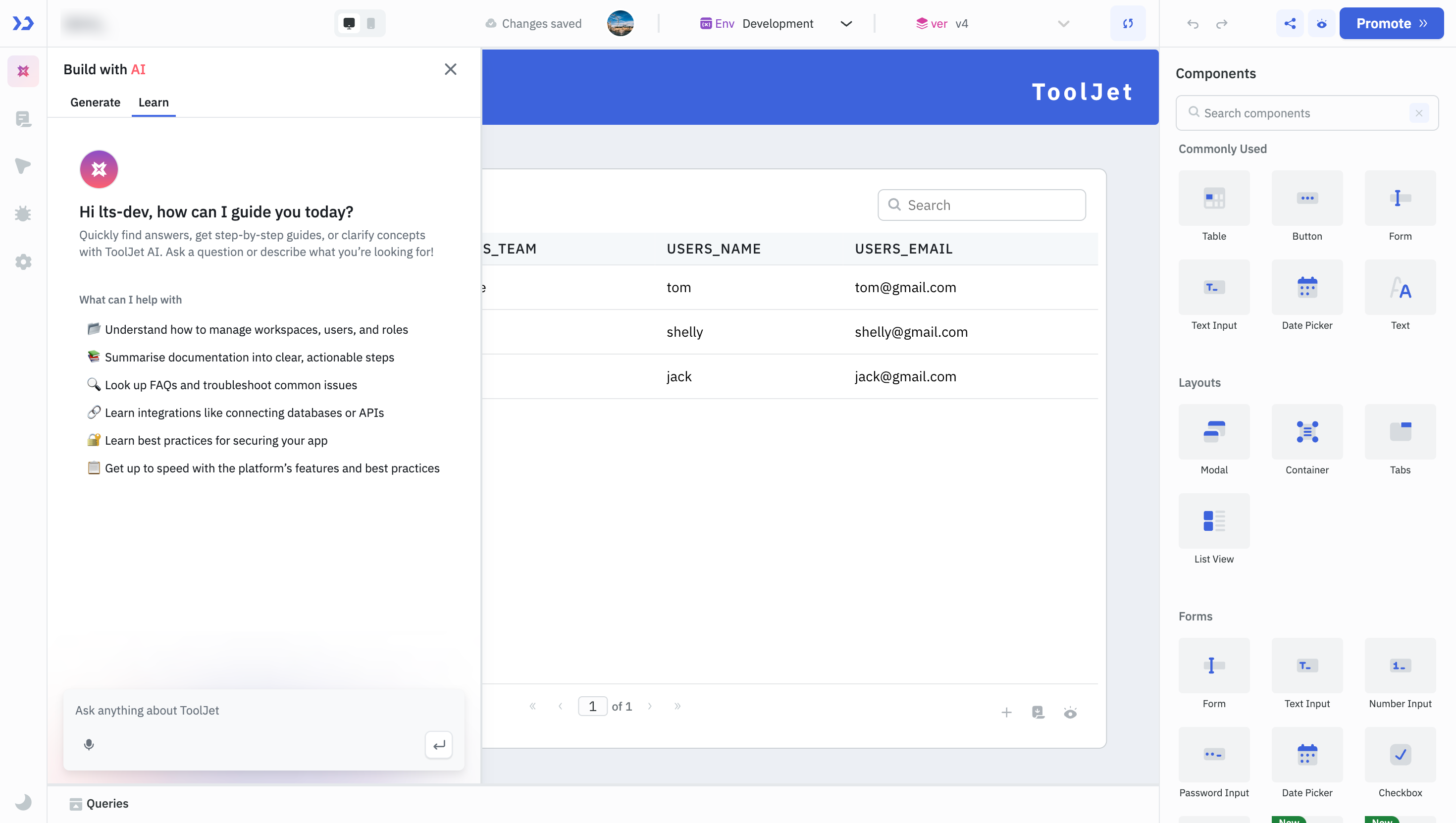This screenshot has width=1456, height=823.
Task: Open the comments icon in left sidebar
Action: point(23,119)
